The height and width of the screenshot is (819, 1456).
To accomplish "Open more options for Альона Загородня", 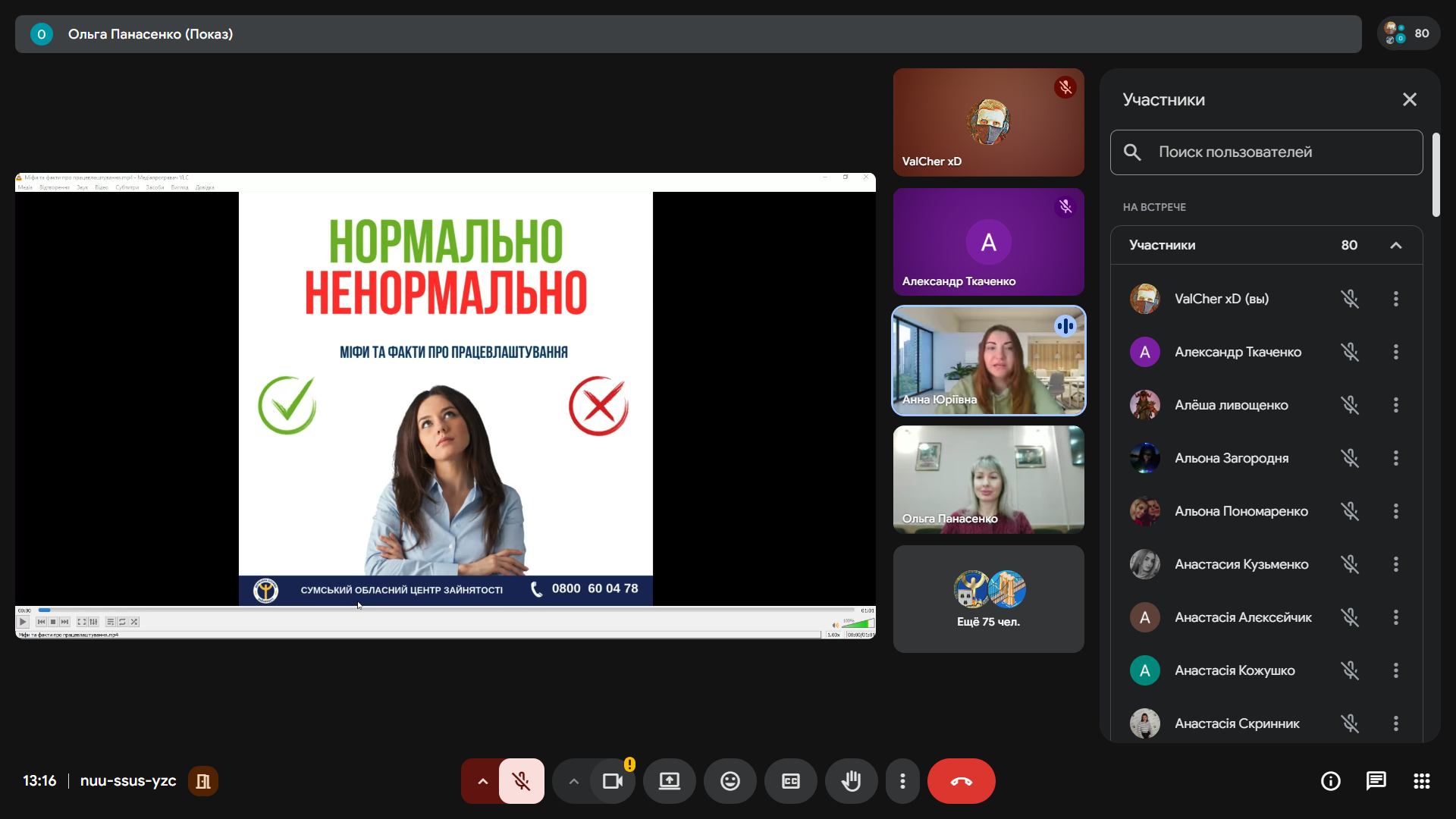I will (x=1395, y=458).
